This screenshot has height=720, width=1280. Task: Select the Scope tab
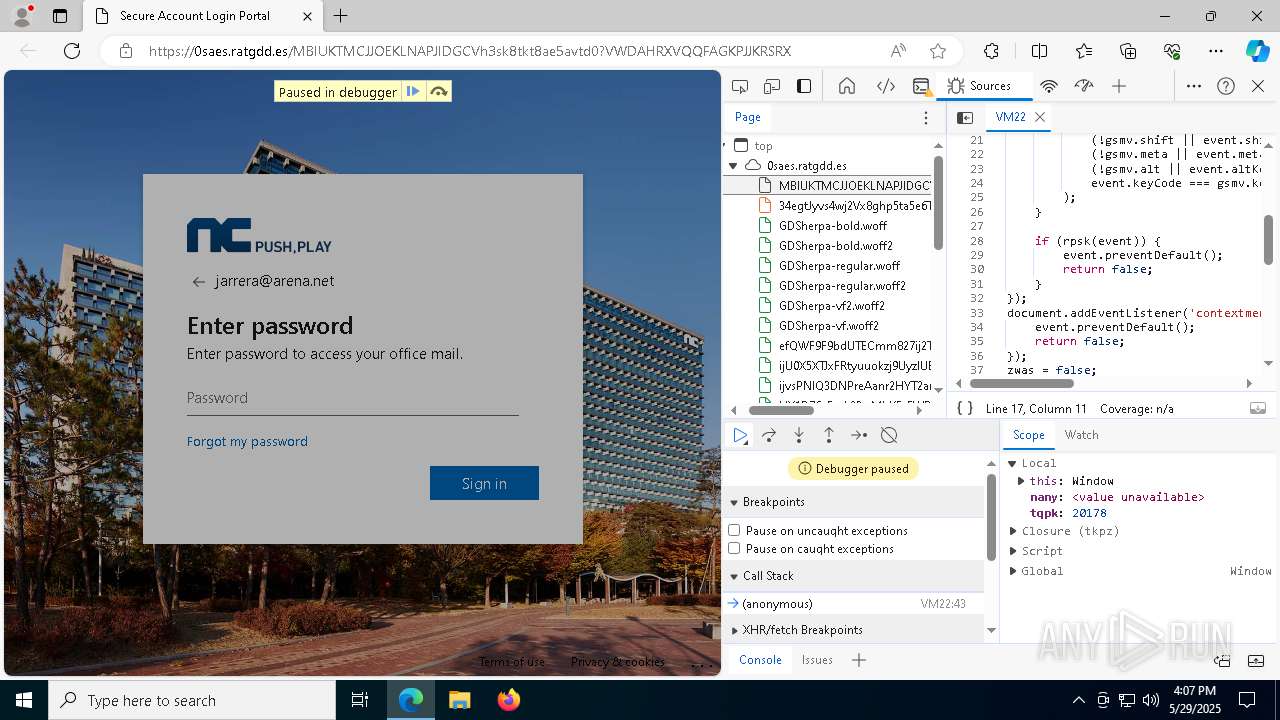point(1028,435)
